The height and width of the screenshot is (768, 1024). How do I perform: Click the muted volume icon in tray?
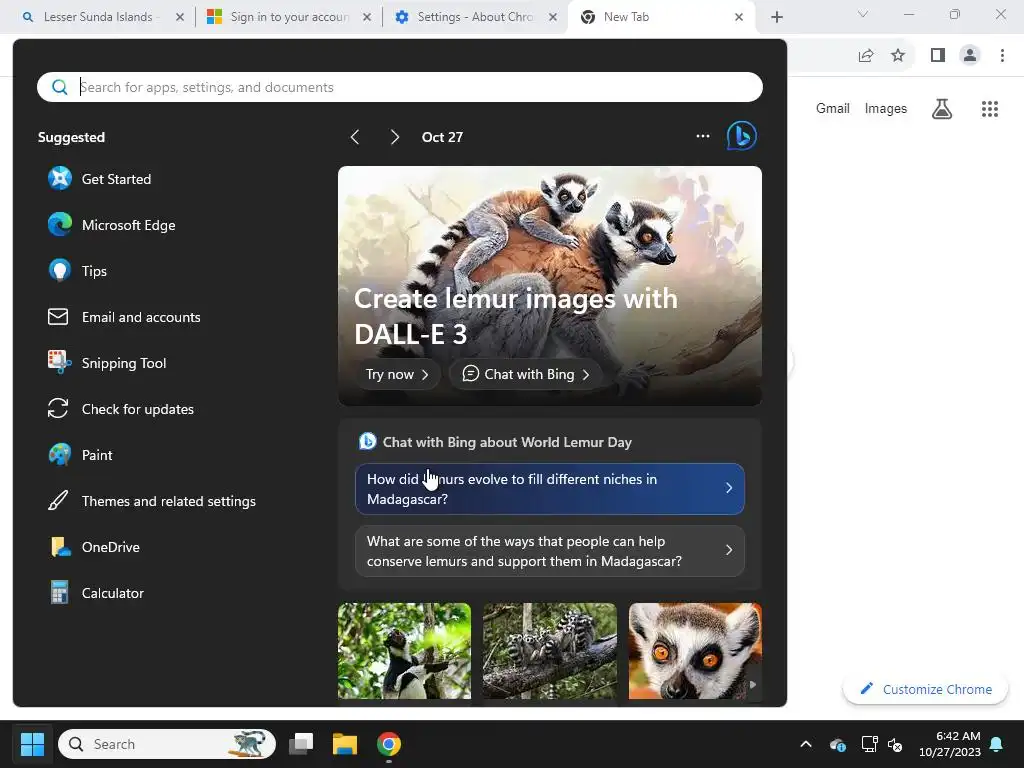point(895,744)
